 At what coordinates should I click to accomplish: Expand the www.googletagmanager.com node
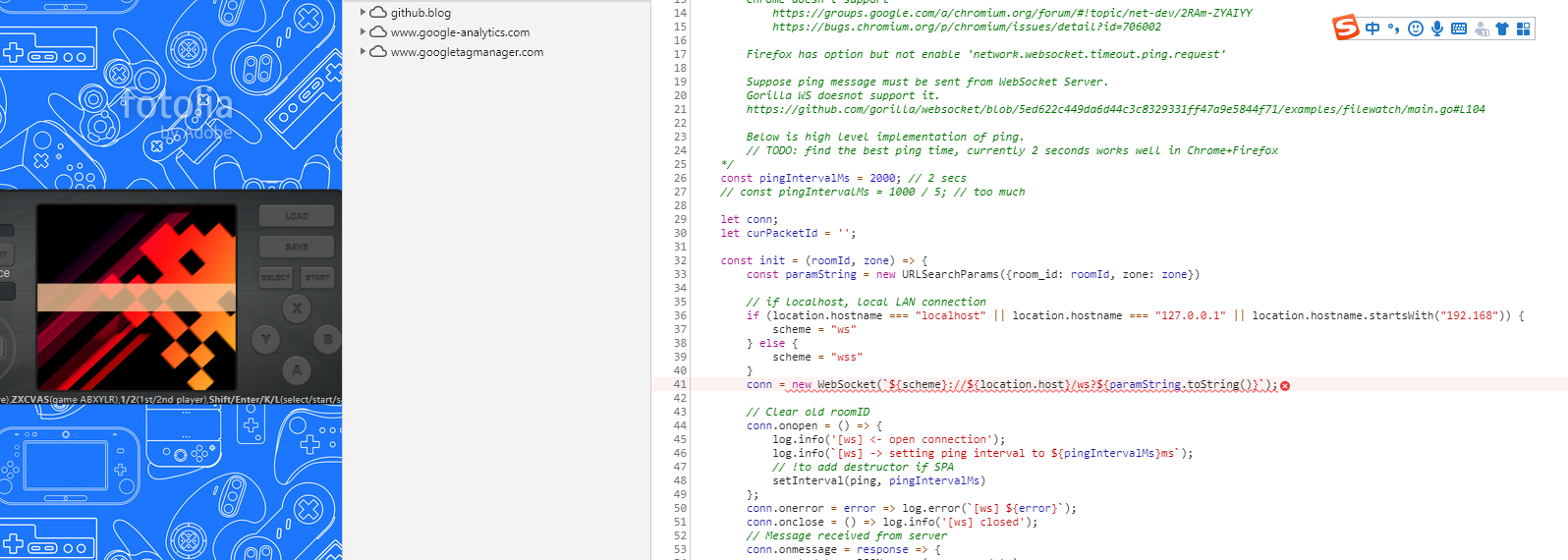(x=363, y=52)
